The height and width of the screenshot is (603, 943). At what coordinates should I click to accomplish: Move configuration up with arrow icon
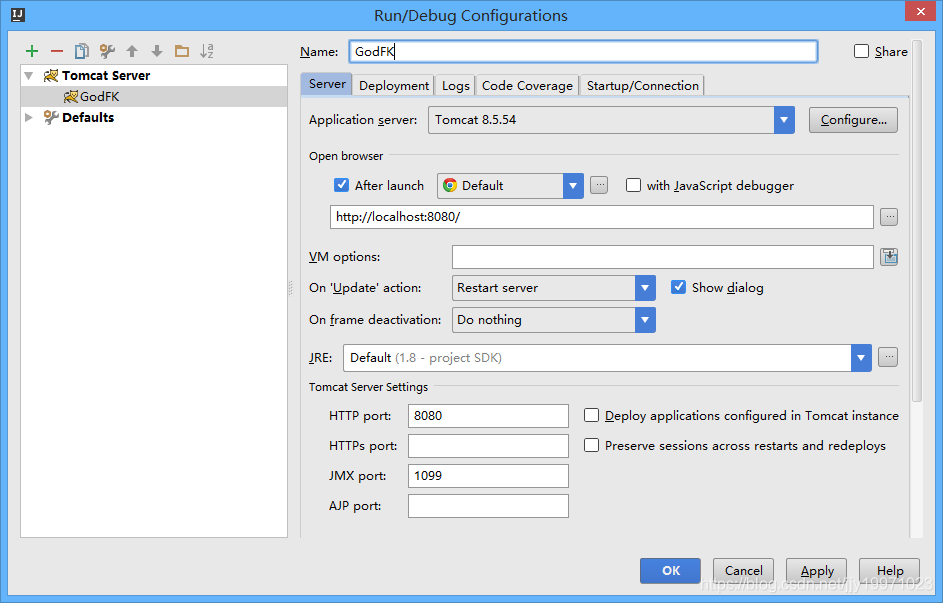132,51
